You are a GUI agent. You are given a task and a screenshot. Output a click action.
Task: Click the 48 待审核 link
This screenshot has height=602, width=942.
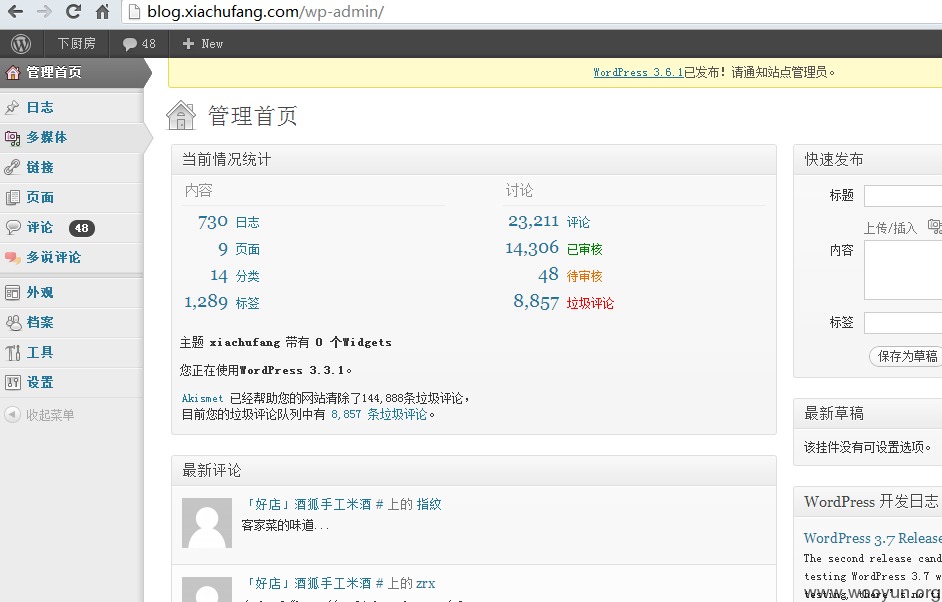coord(570,276)
